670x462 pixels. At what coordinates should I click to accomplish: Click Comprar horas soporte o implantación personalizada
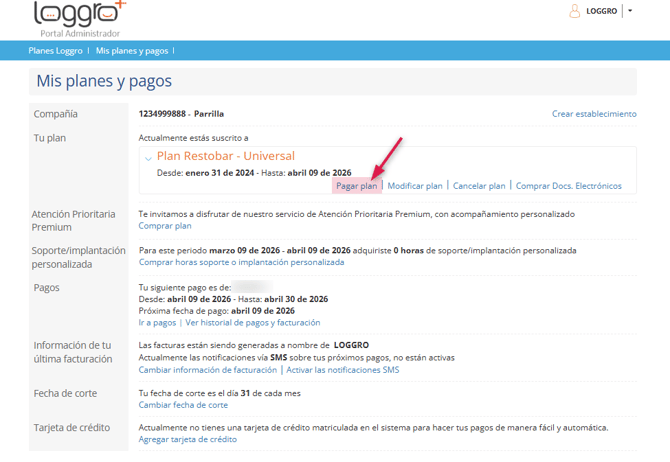pyautogui.click(x=241, y=262)
